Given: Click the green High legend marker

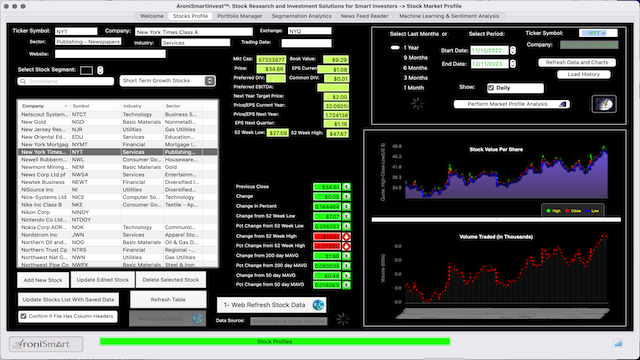Looking at the screenshot, I should 548,211.
